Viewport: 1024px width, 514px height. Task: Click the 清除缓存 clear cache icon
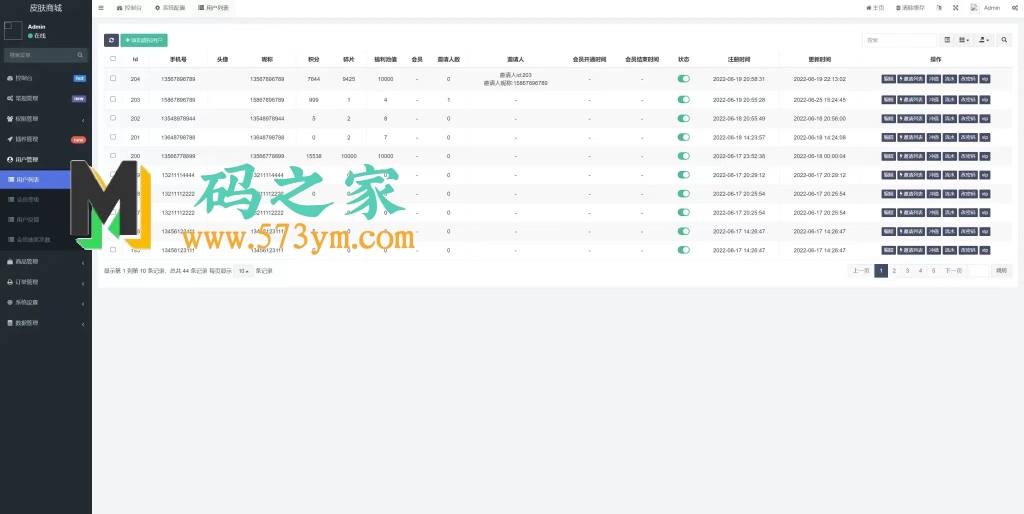[x=910, y=8]
